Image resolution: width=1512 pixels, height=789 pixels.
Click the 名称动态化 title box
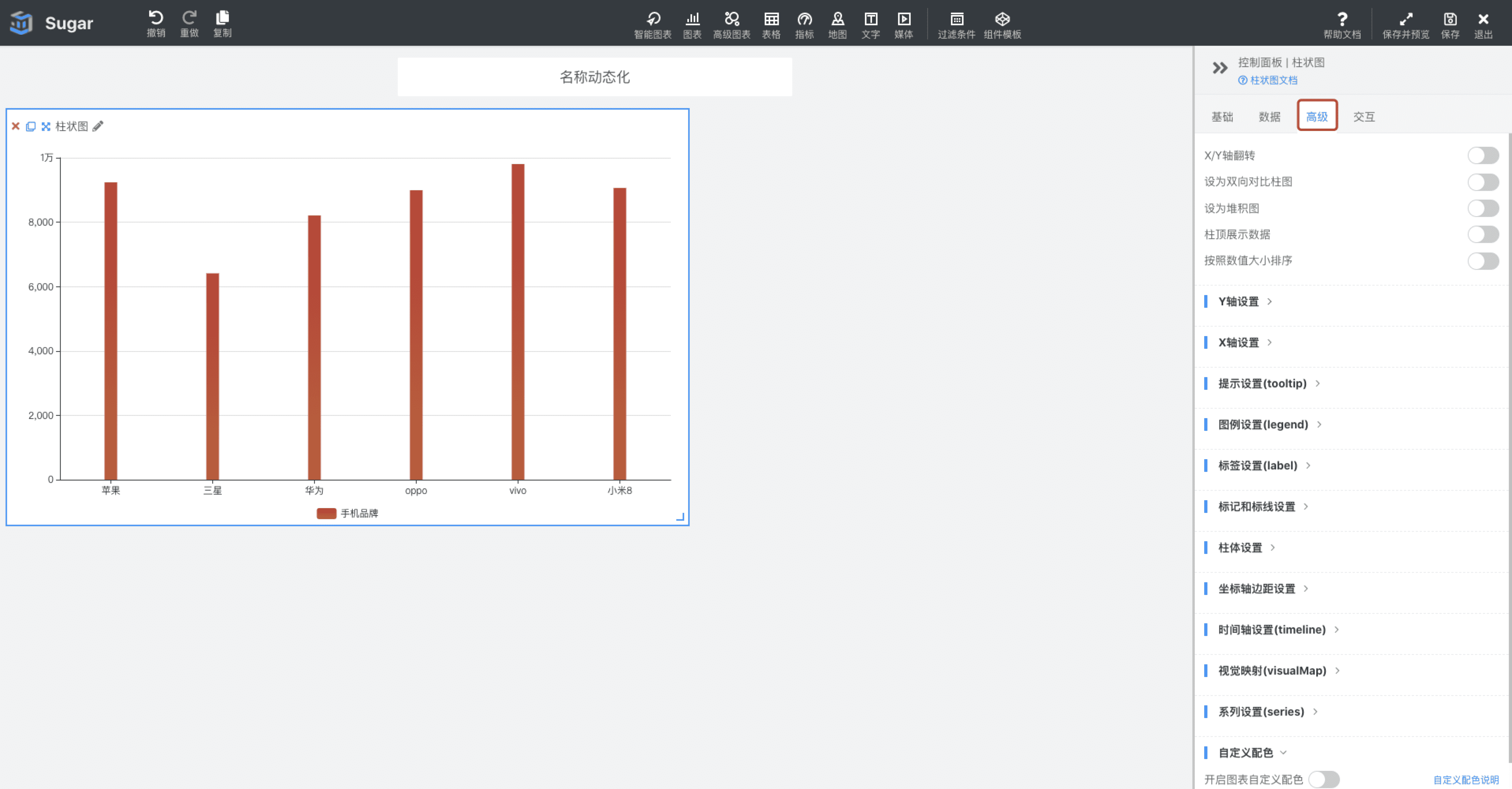point(595,77)
